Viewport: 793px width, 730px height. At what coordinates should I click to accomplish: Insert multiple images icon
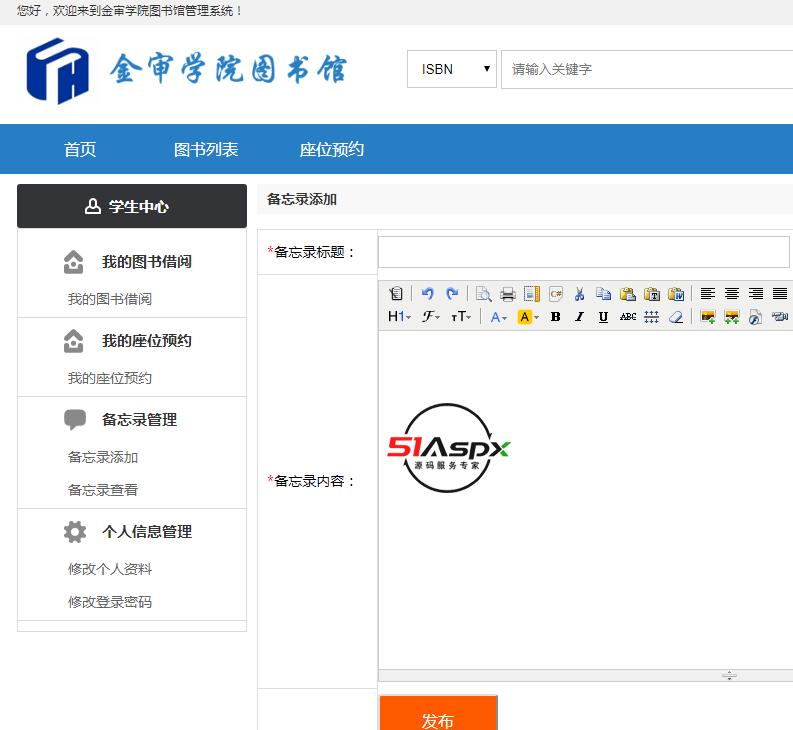(x=732, y=317)
